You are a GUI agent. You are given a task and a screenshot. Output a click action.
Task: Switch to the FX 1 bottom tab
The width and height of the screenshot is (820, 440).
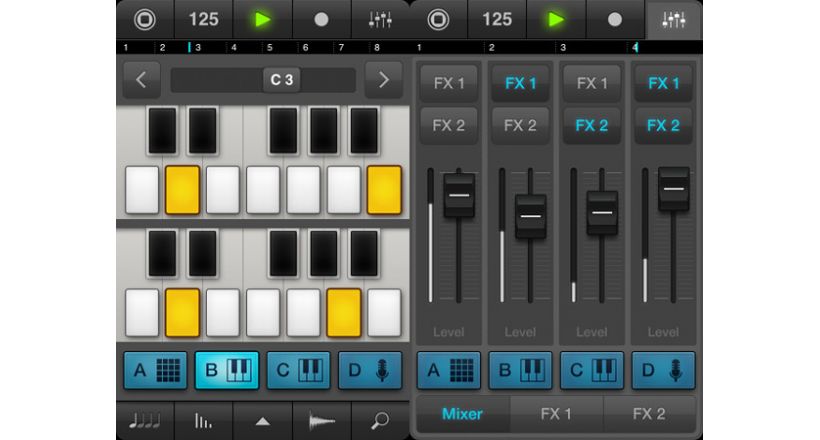(x=556, y=414)
